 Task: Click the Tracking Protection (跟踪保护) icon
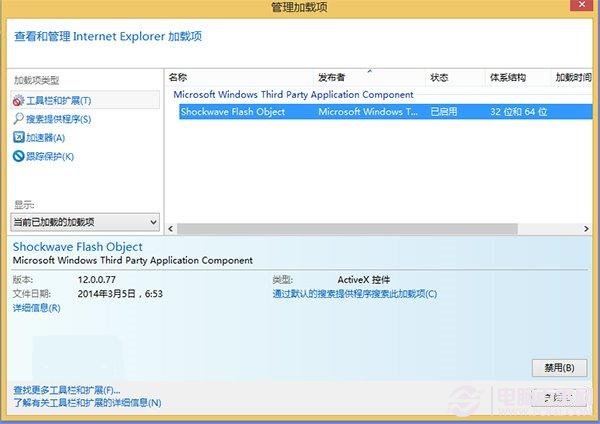[x=19, y=156]
